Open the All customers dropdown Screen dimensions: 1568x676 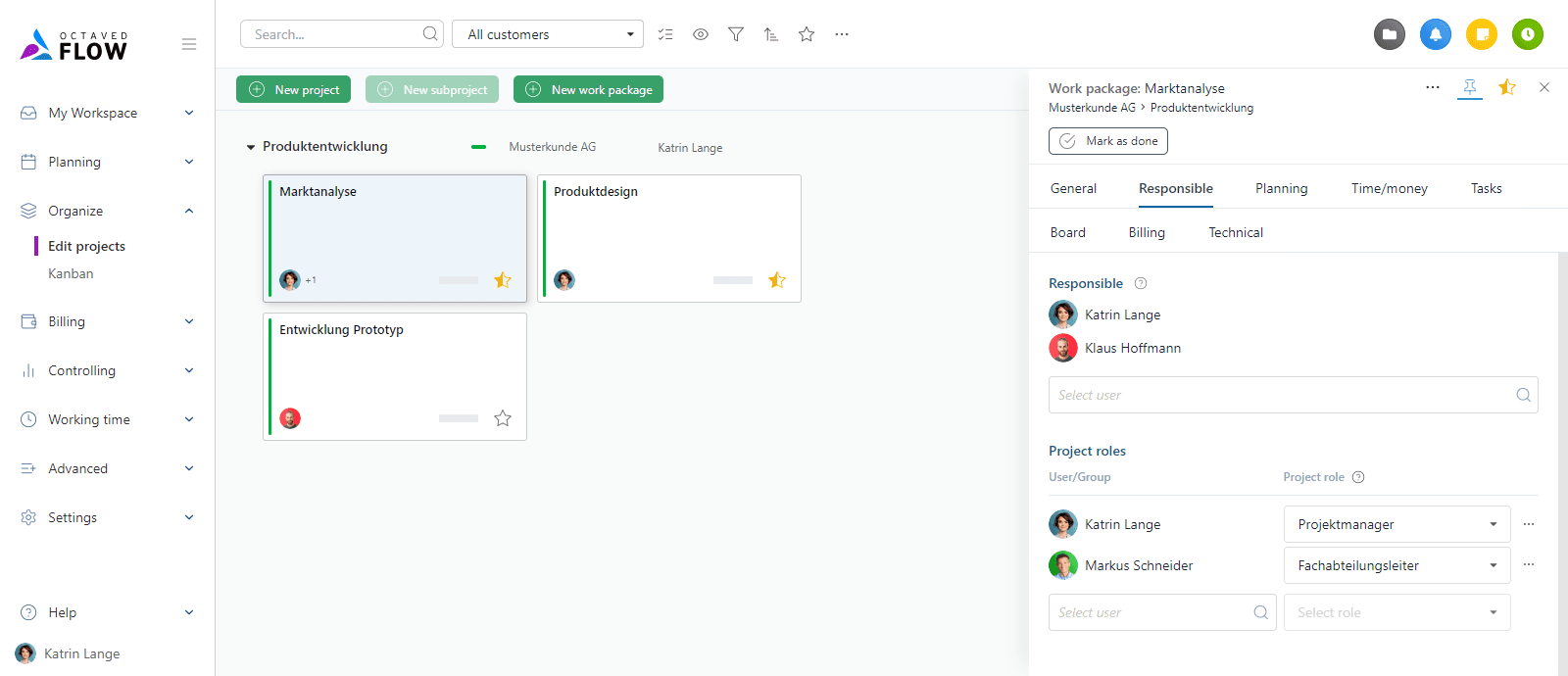pos(547,34)
